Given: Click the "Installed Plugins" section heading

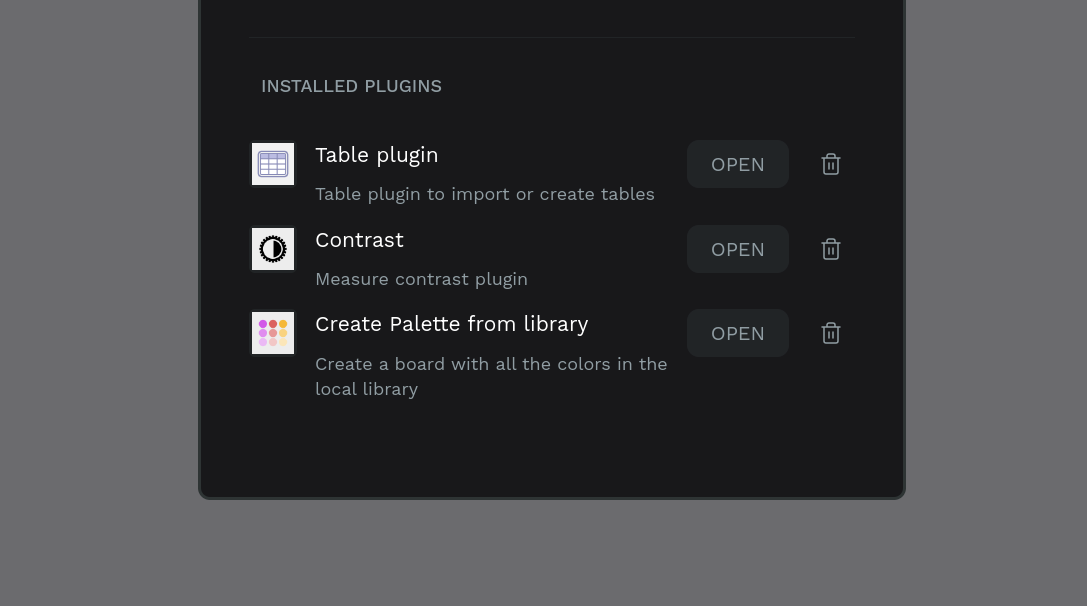Looking at the screenshot, I should [x=351, y=86].
